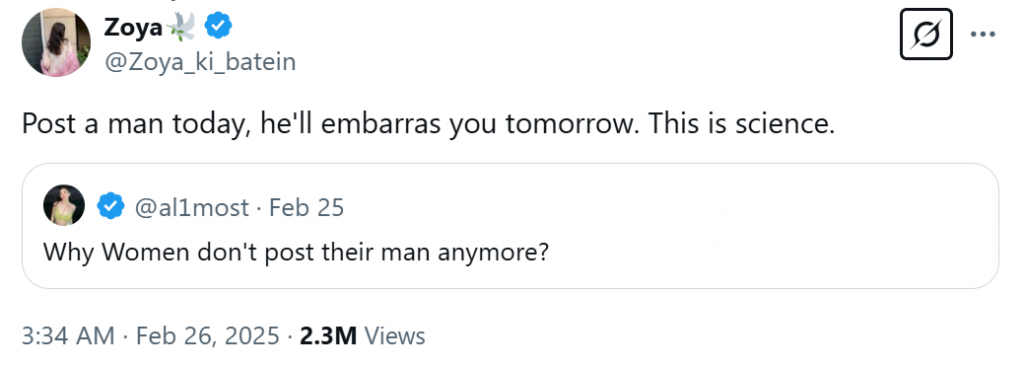This screenshot has width=1024, height=369.
Task: Click the Zoya display name
Action: point(133,27)
